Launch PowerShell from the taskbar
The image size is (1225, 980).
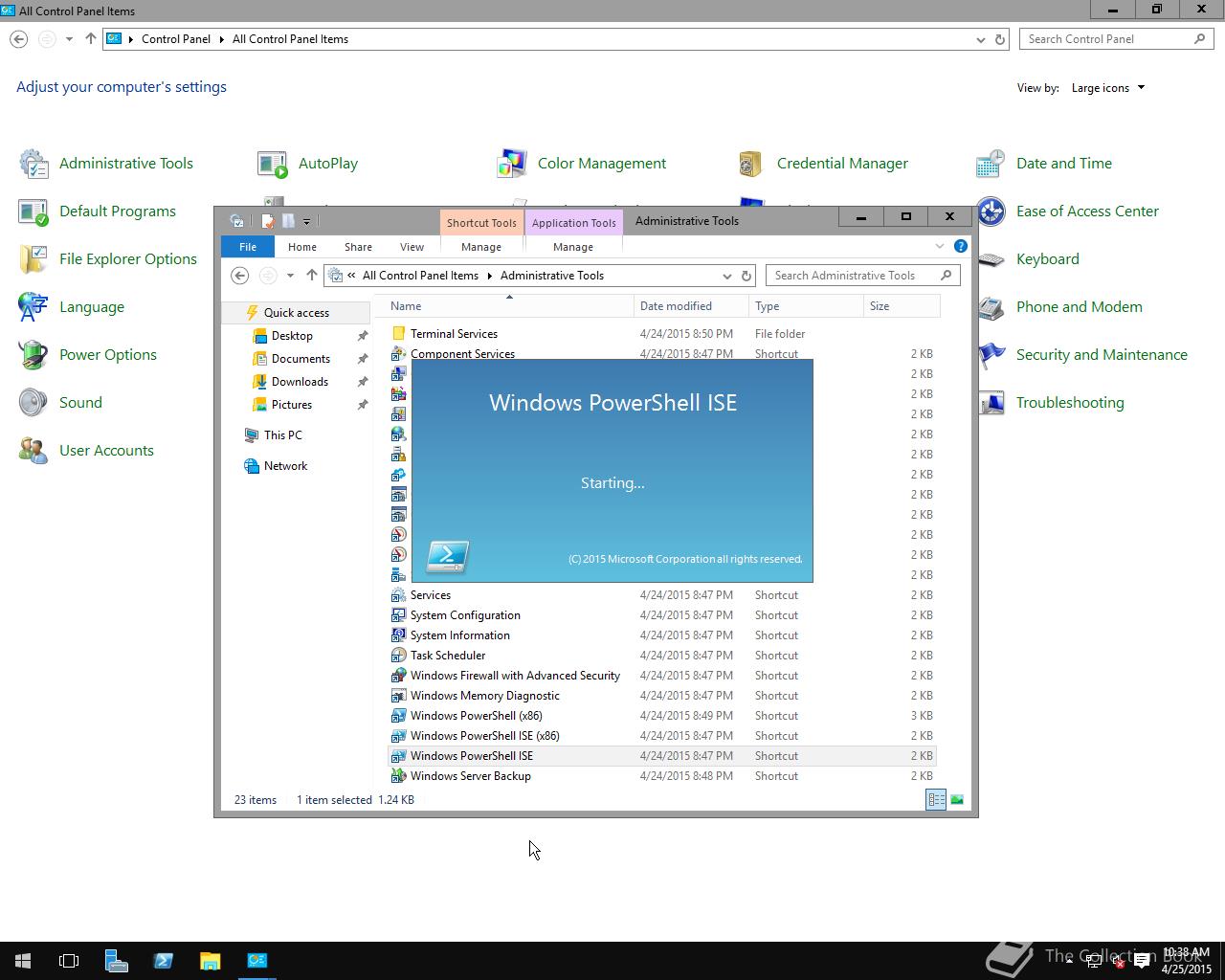[x=163, y=961]
